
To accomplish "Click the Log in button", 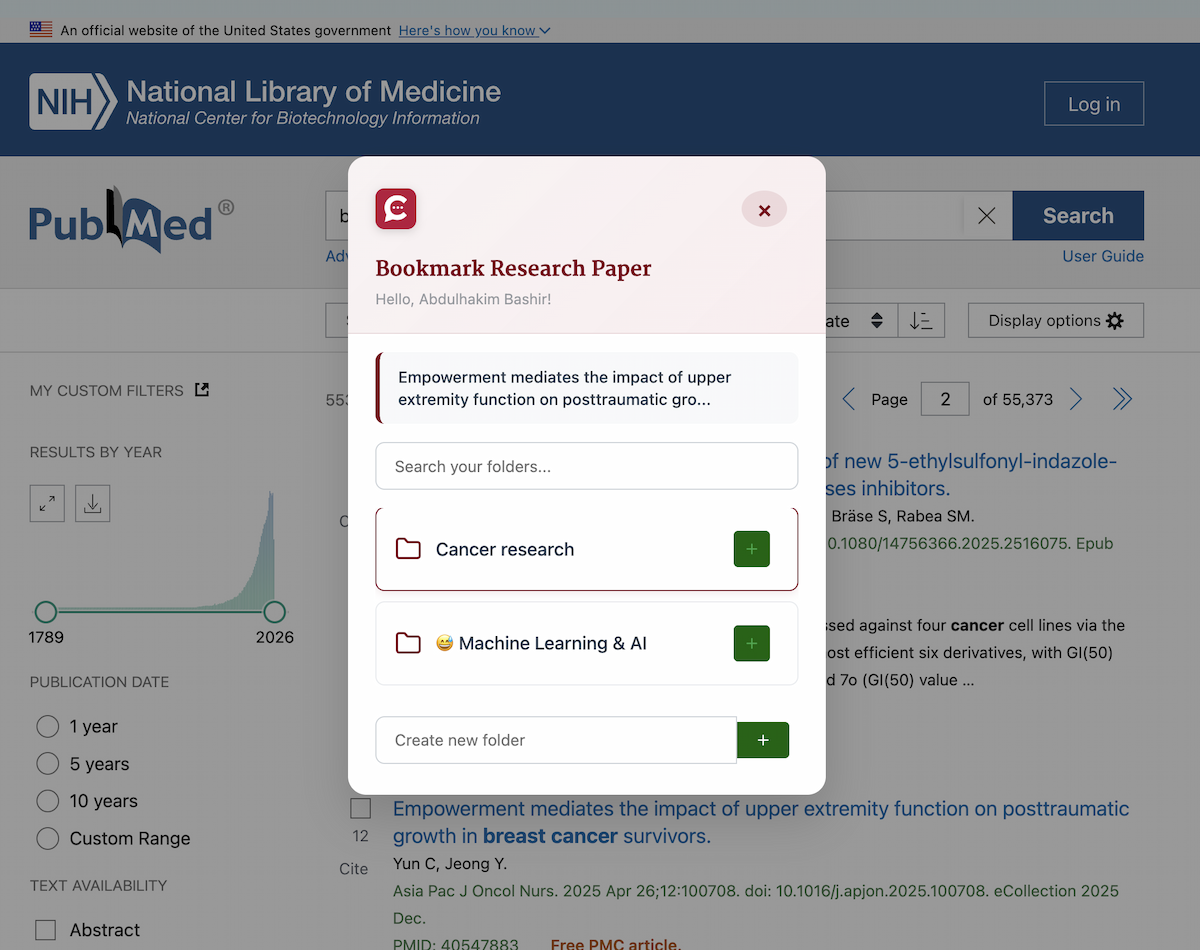I will click(1094, 104).
